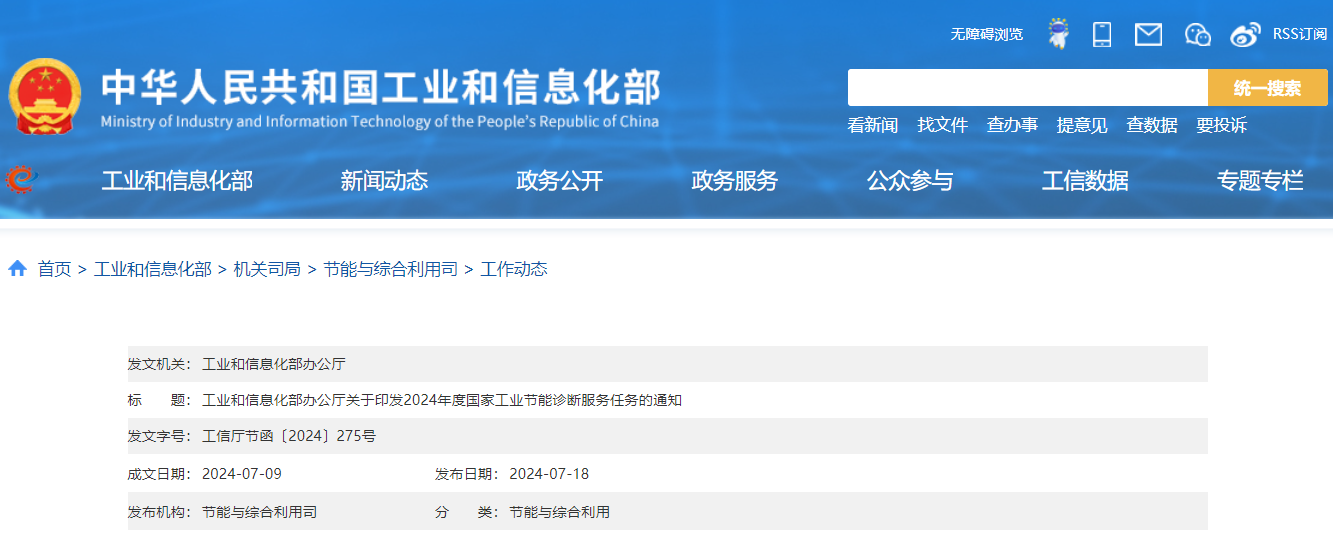Click the 要投诉 quick link
The image size is (1333, 554).
pos(1221,125)
